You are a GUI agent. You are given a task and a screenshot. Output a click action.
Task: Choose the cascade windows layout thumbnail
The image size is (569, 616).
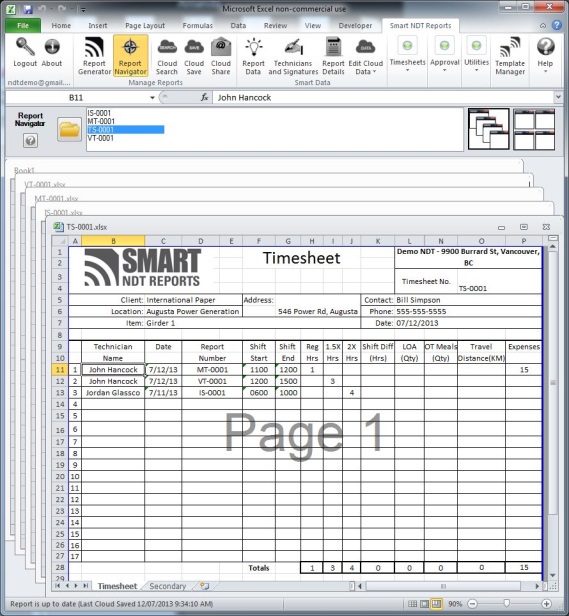pos(488,129)
